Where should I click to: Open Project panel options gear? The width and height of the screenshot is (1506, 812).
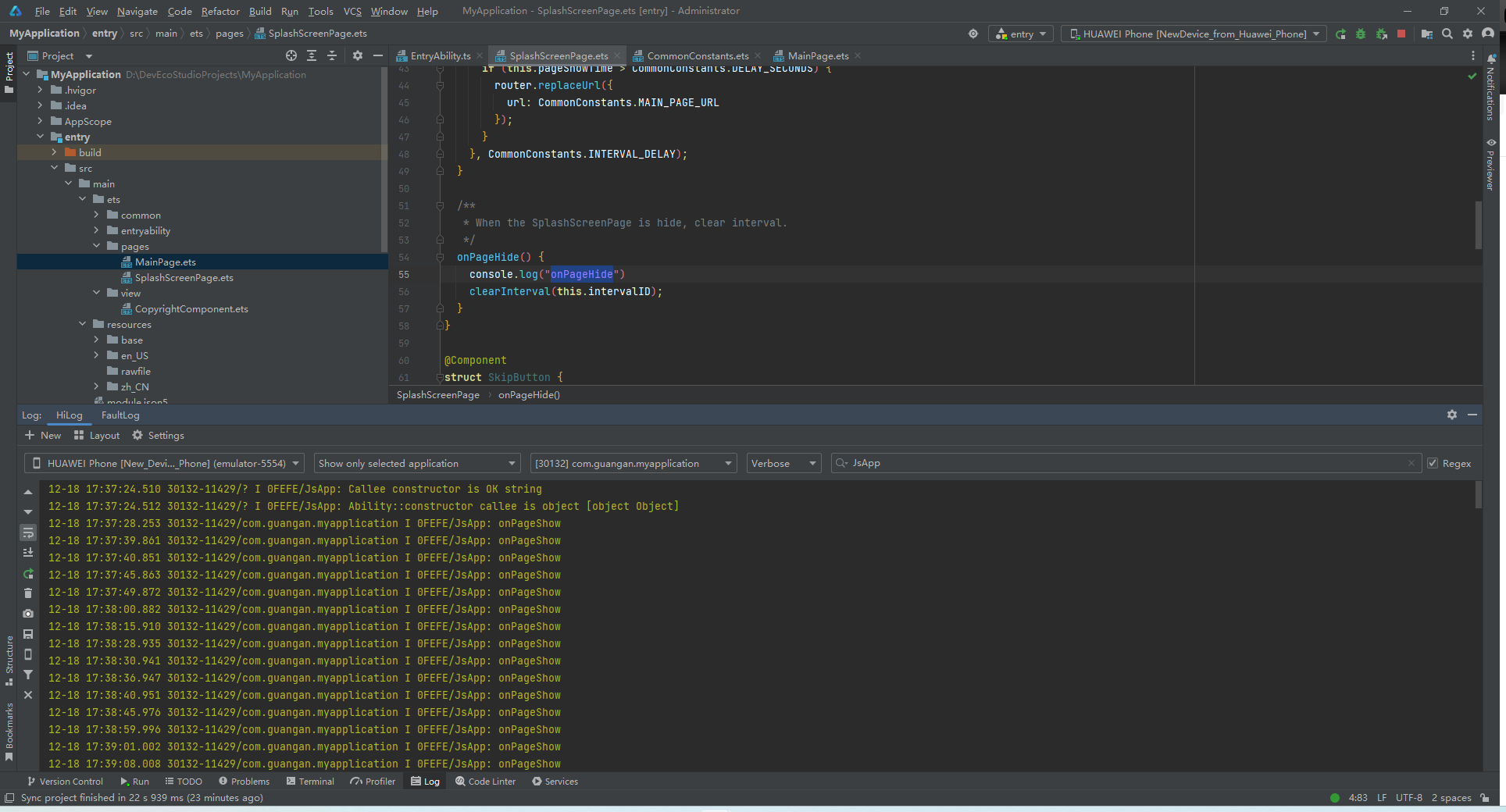coord(358,55)
